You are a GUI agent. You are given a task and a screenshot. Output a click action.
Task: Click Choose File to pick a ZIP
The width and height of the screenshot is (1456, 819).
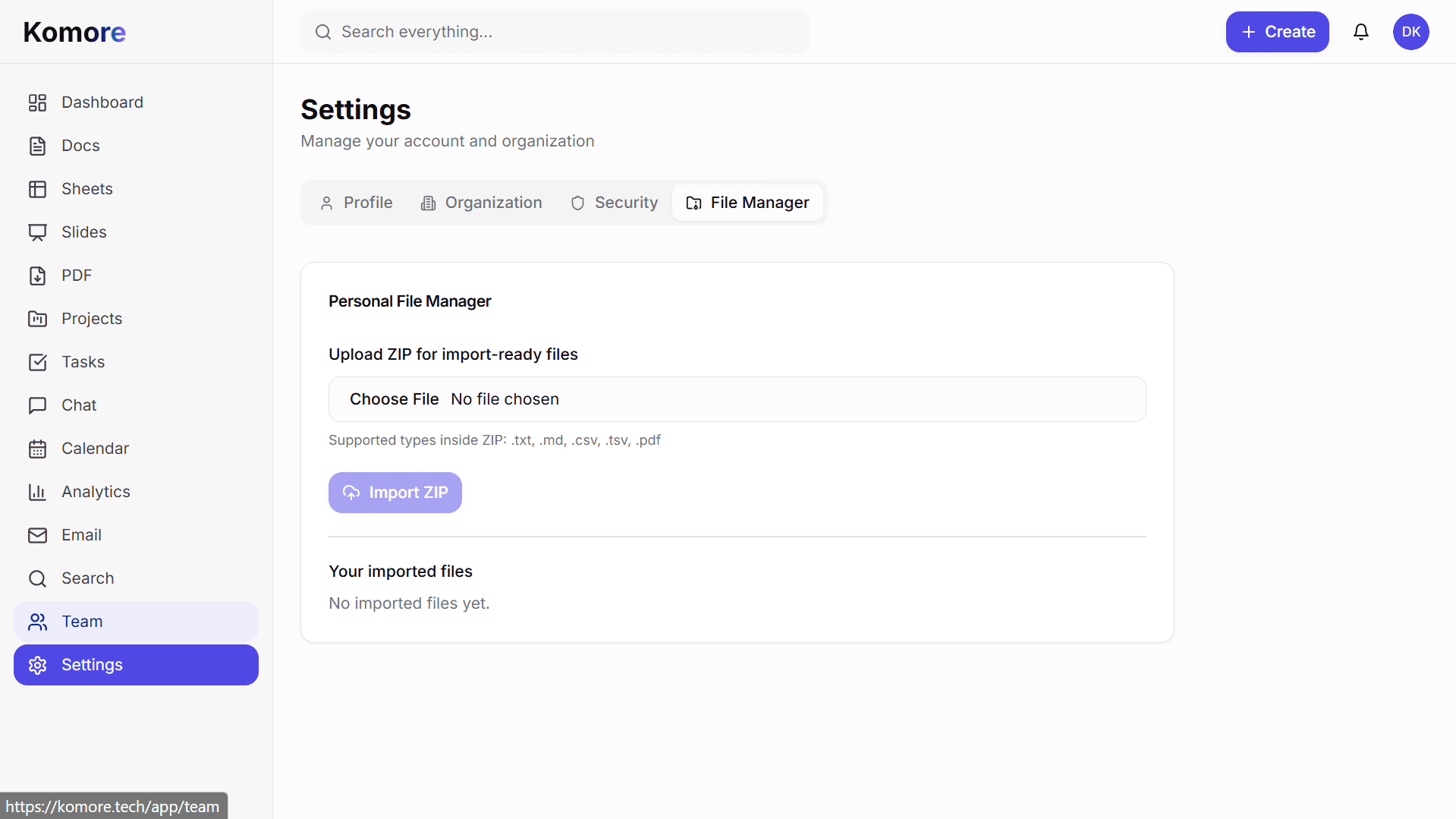tap(394, 398)
